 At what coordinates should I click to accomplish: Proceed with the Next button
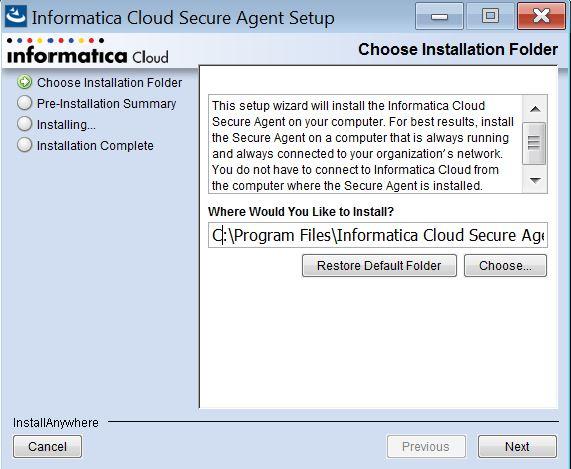517,446
